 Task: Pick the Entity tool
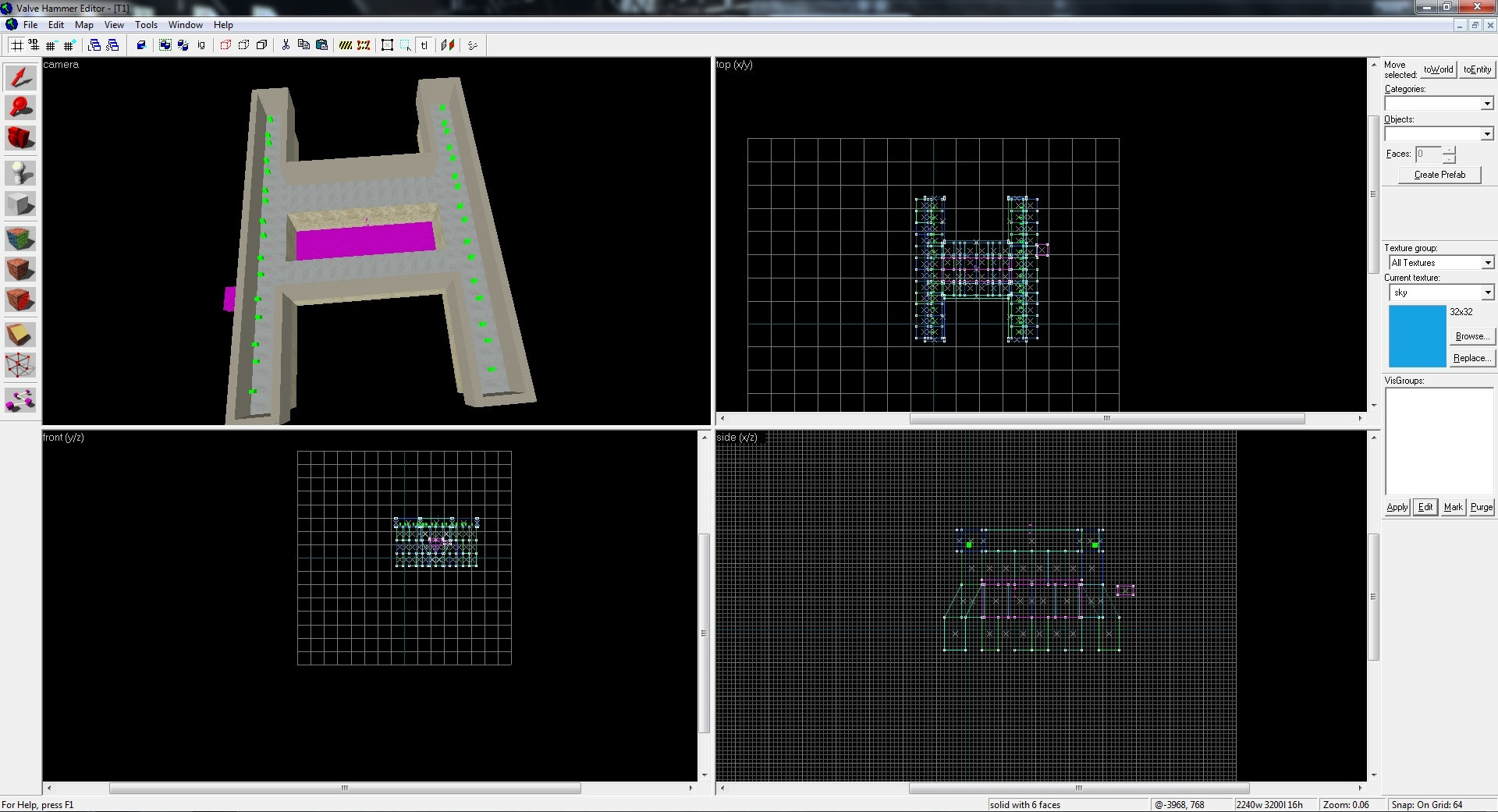tap(20, 173)
